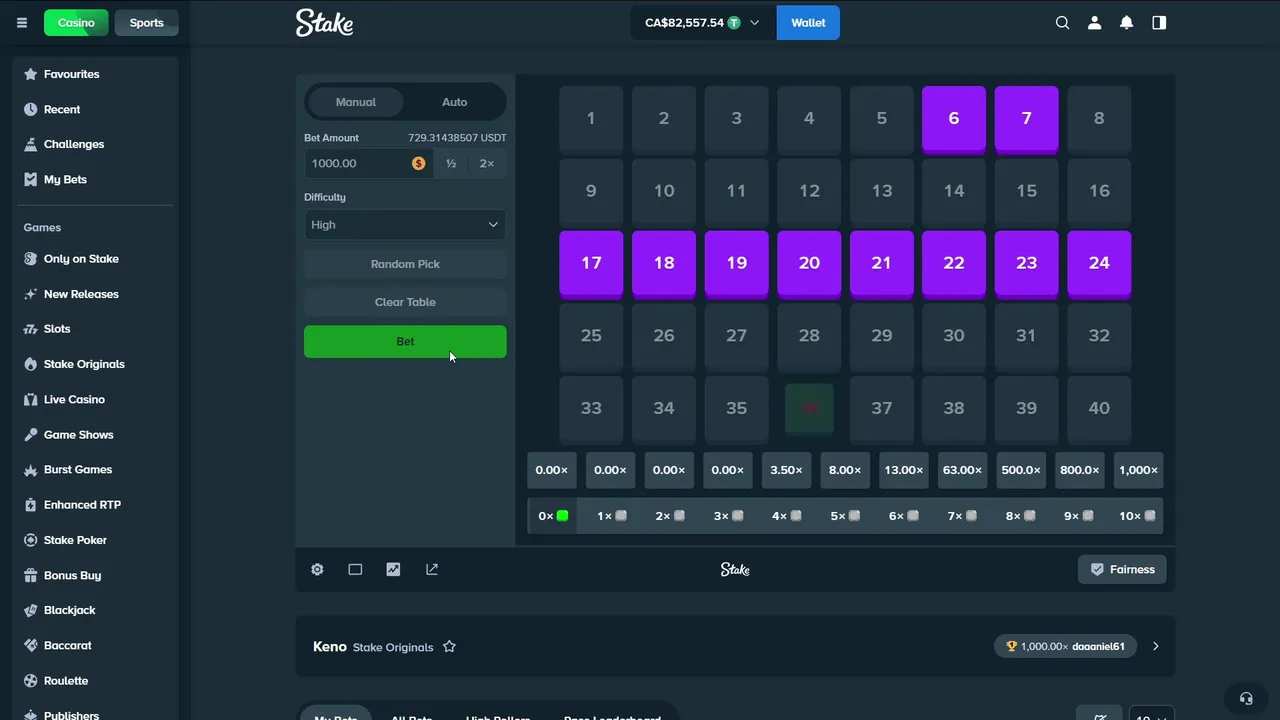Viewport: 1280px width, 720px height.
Task: Open My Bets in the sidebar
Action: (96, 180)
